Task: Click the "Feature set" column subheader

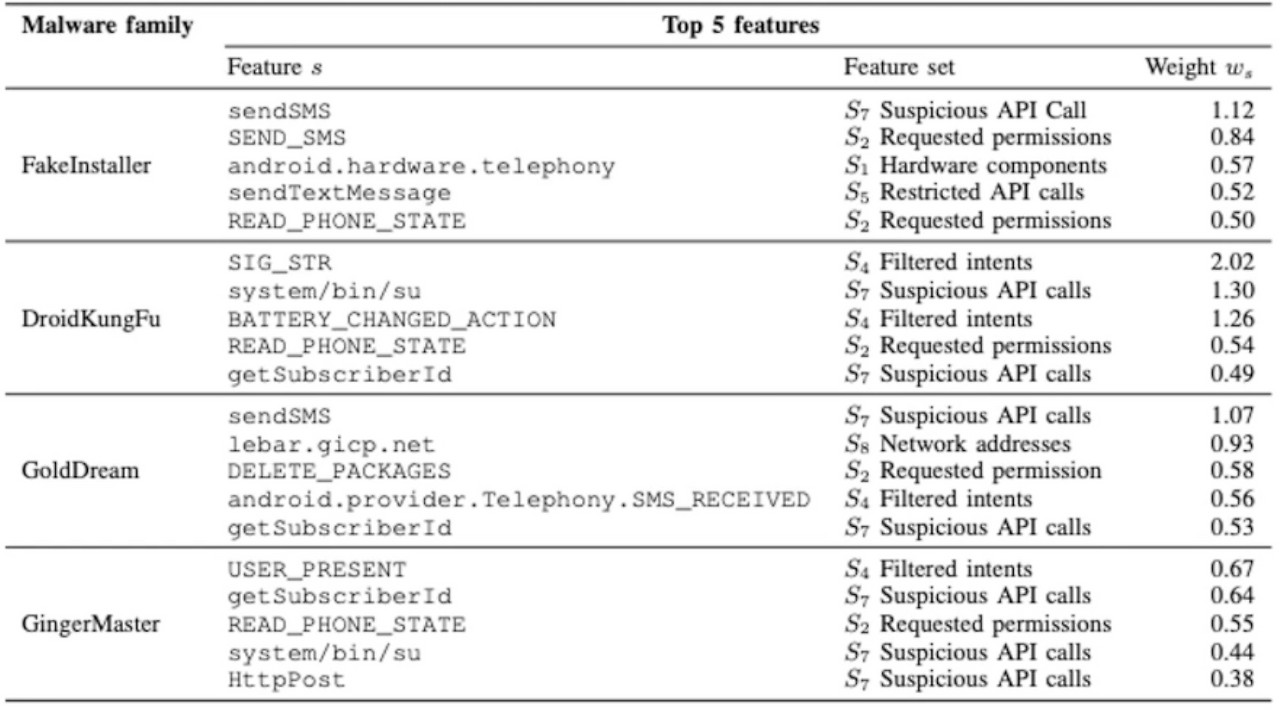Action: pos(899,70)
